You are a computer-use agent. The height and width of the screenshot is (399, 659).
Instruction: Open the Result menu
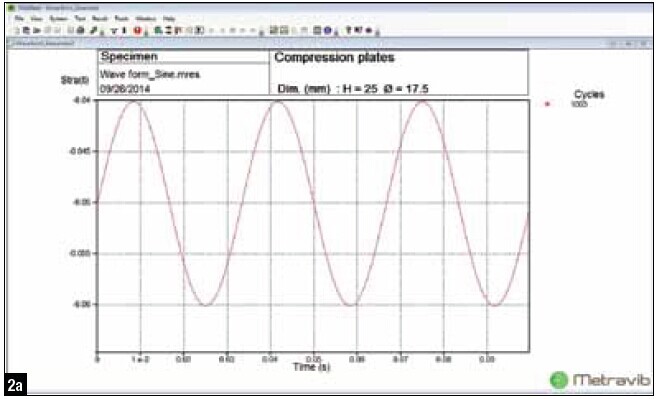100,19
